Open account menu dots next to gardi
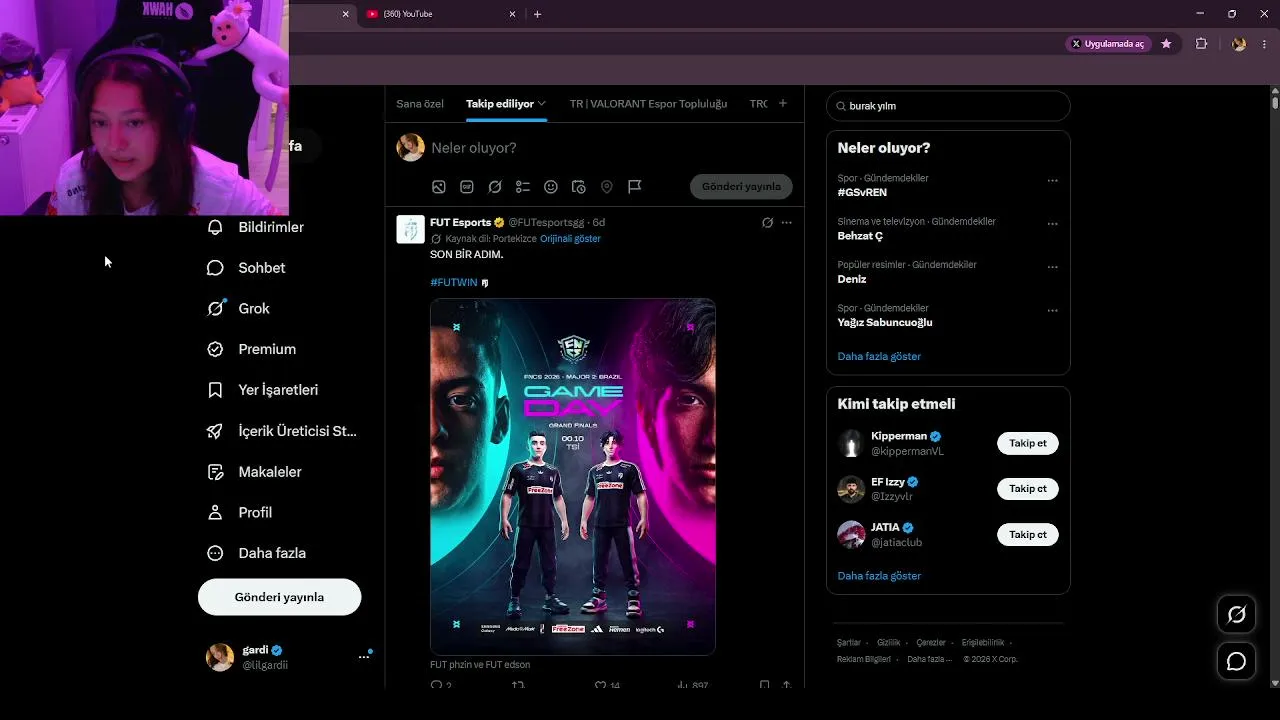1280x720 pixels. 364,657
